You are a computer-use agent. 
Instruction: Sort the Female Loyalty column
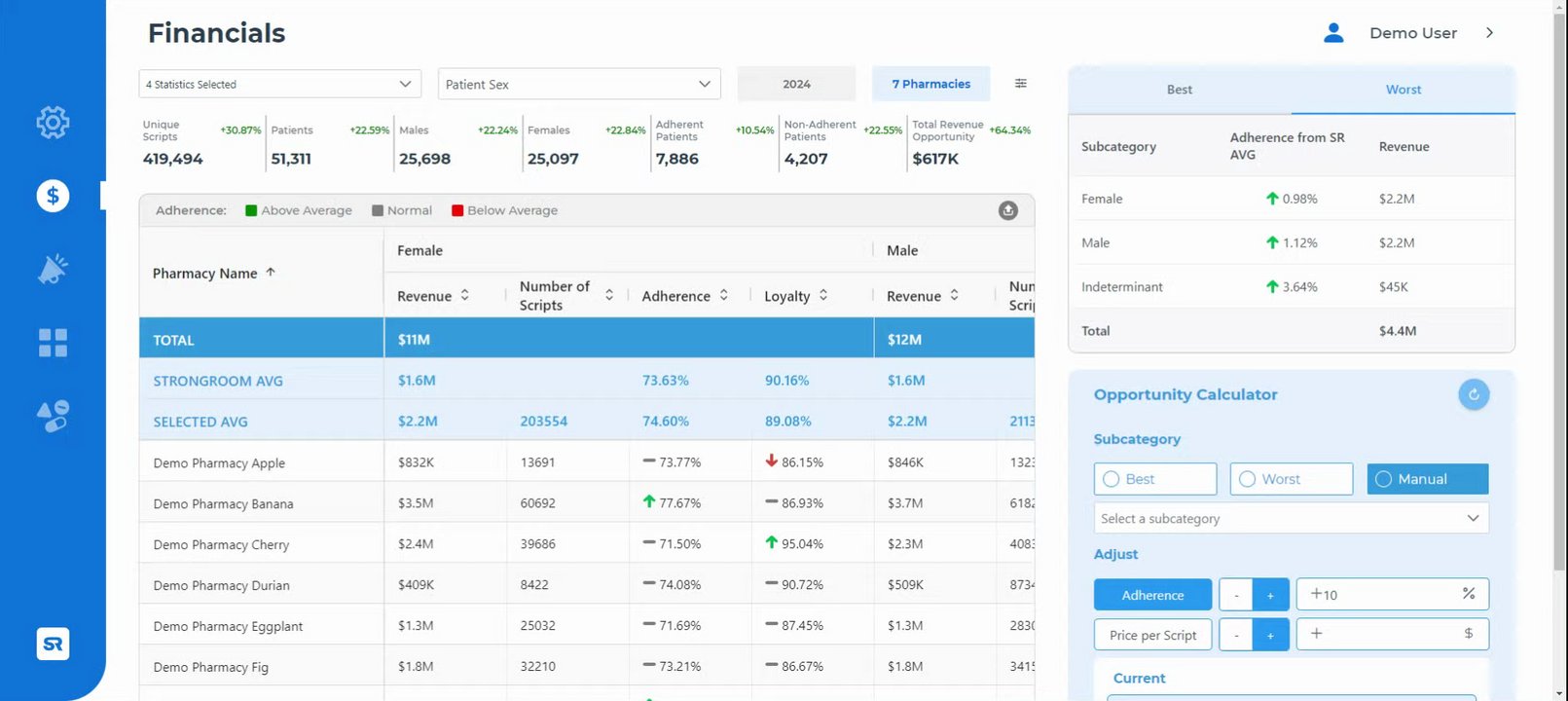[823, 295]
